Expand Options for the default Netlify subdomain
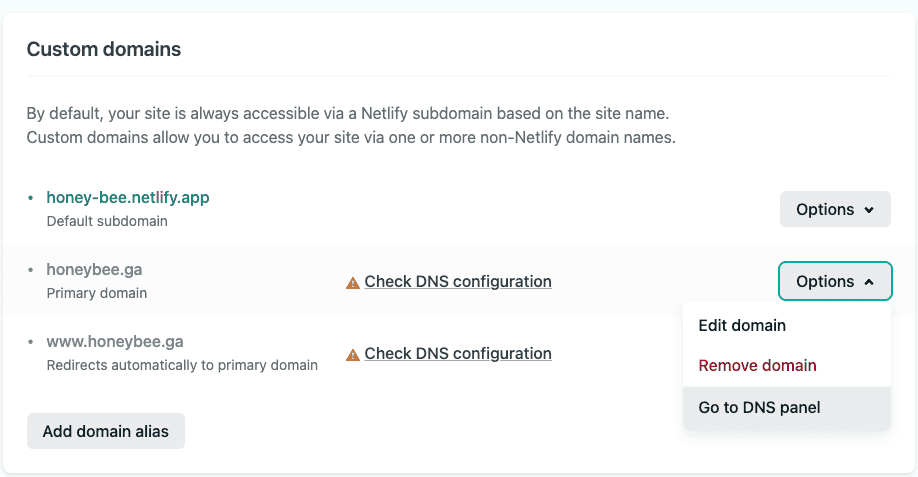Viewport: 918px width, 477px height. 834,210
